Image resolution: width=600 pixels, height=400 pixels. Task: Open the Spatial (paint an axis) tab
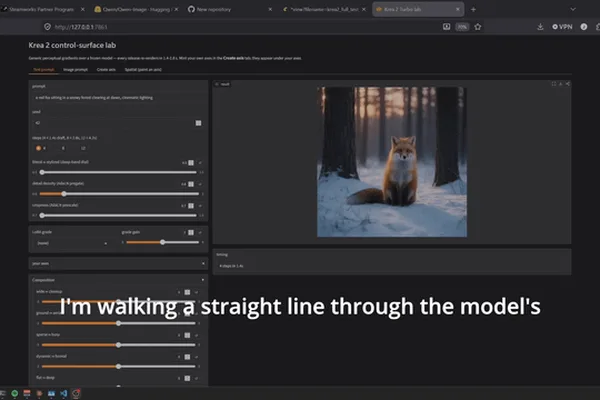[x=143, y=70]
